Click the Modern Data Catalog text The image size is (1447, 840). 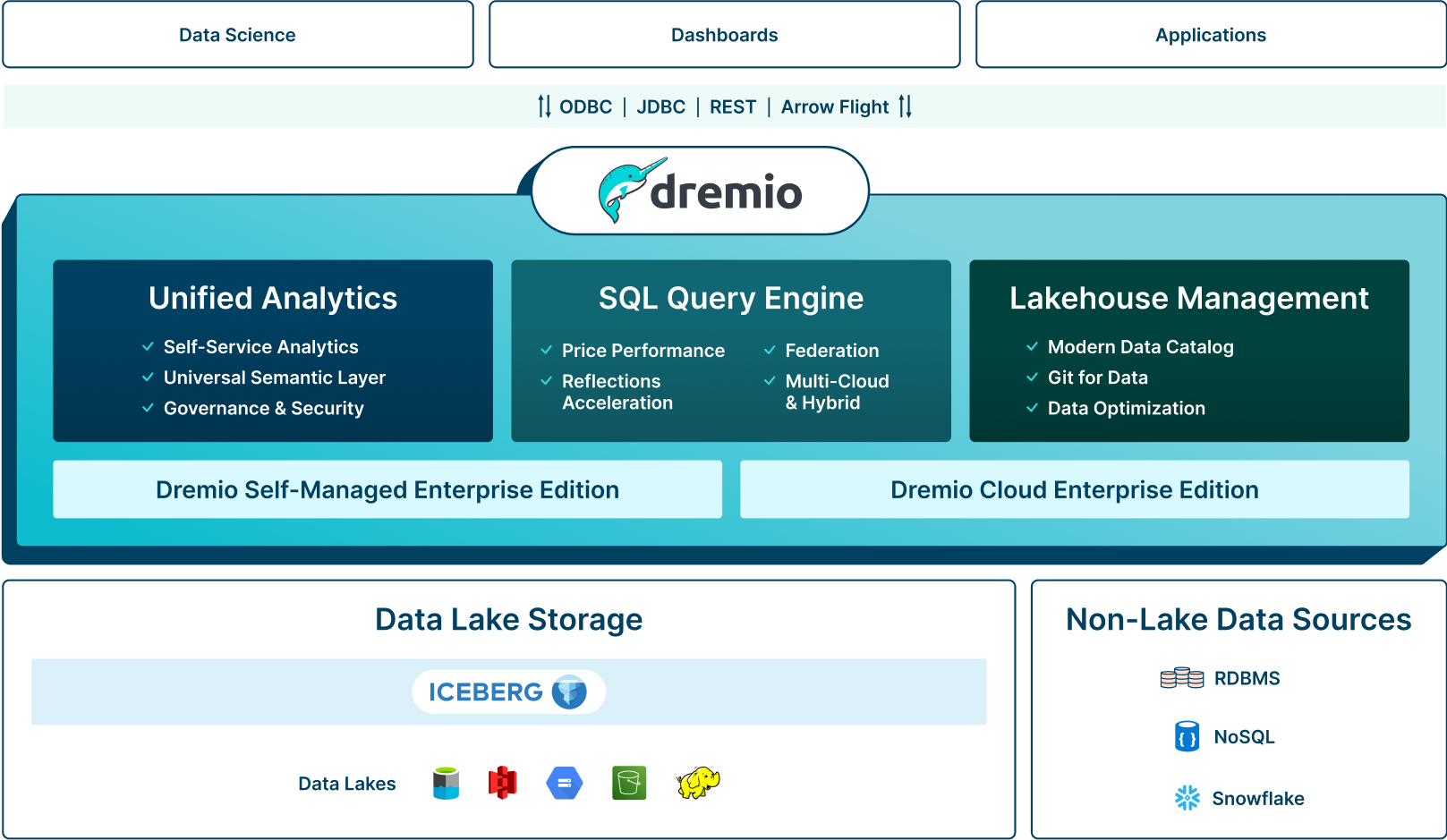coord(1141,347)
